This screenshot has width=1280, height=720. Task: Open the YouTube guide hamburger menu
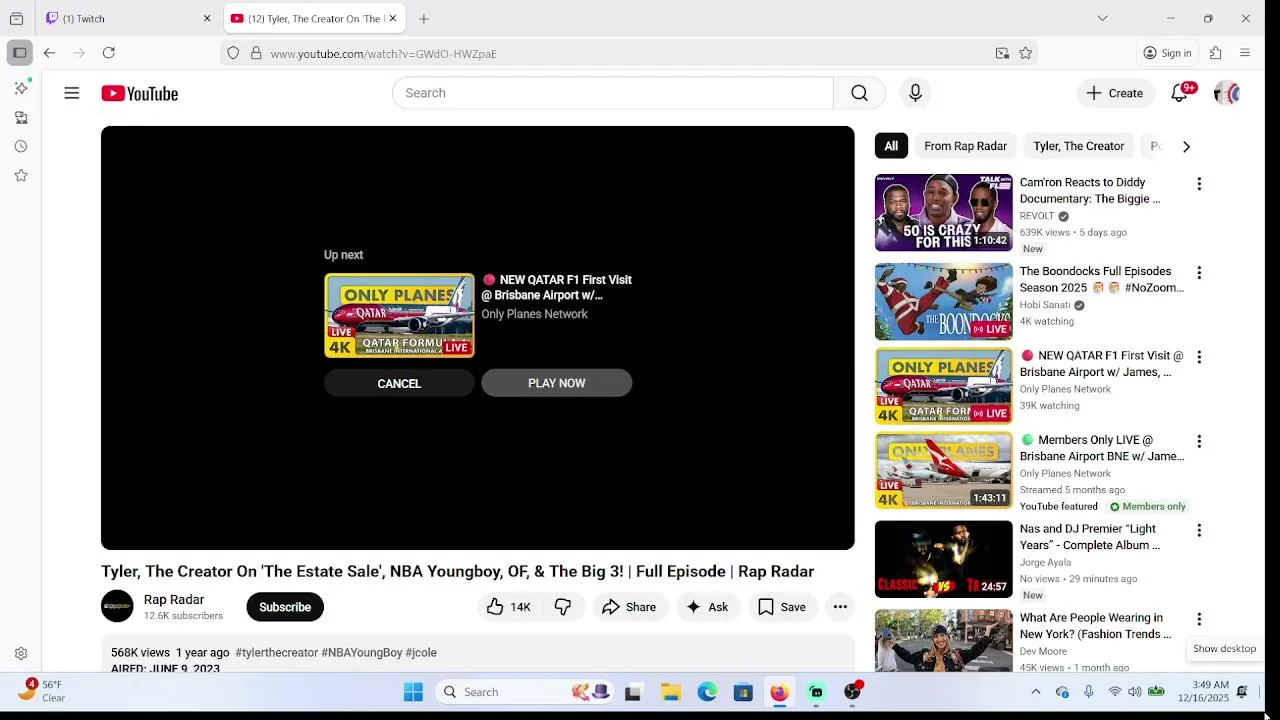point(72,93)
